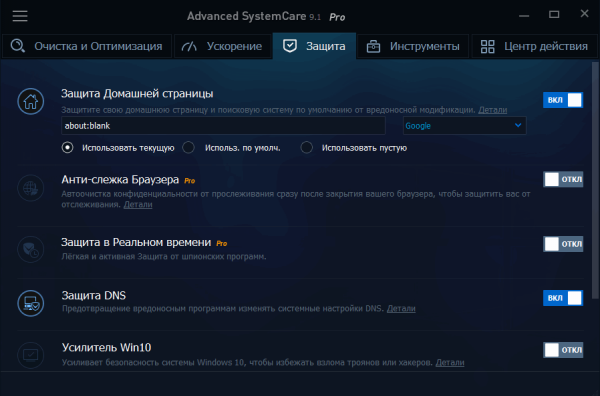Screen dimensions: 600x396
Task: Open the hamburger menu icon
Action: 20,16
